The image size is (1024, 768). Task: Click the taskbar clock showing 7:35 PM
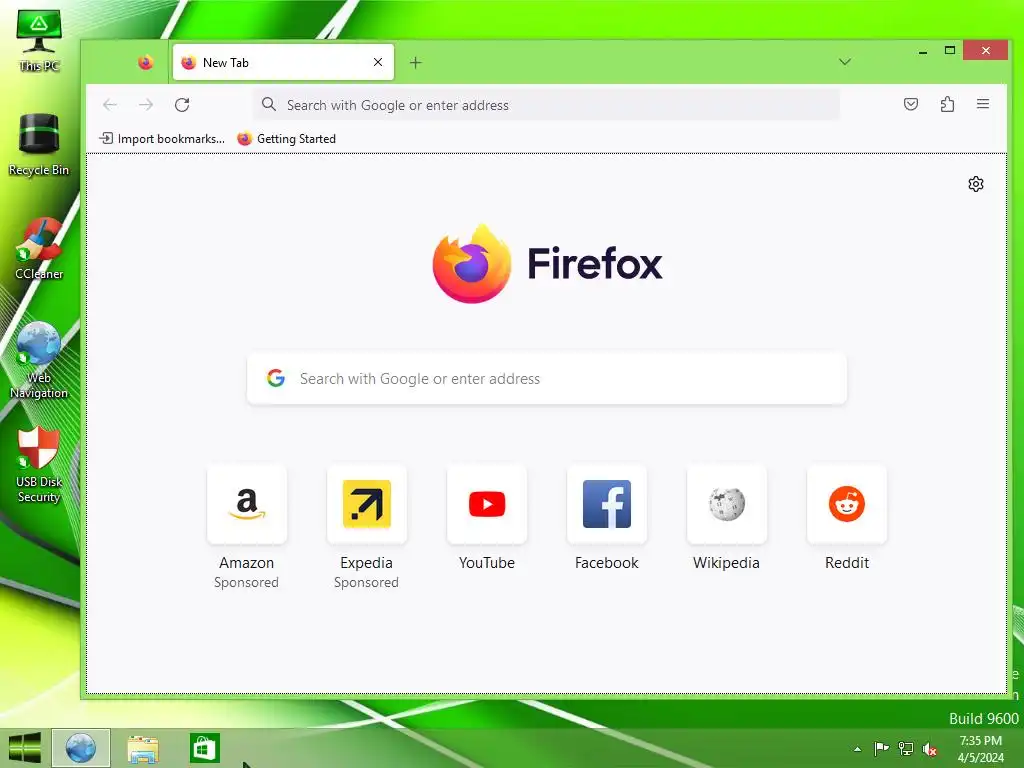pyautogui.click(x=980, y=749)
